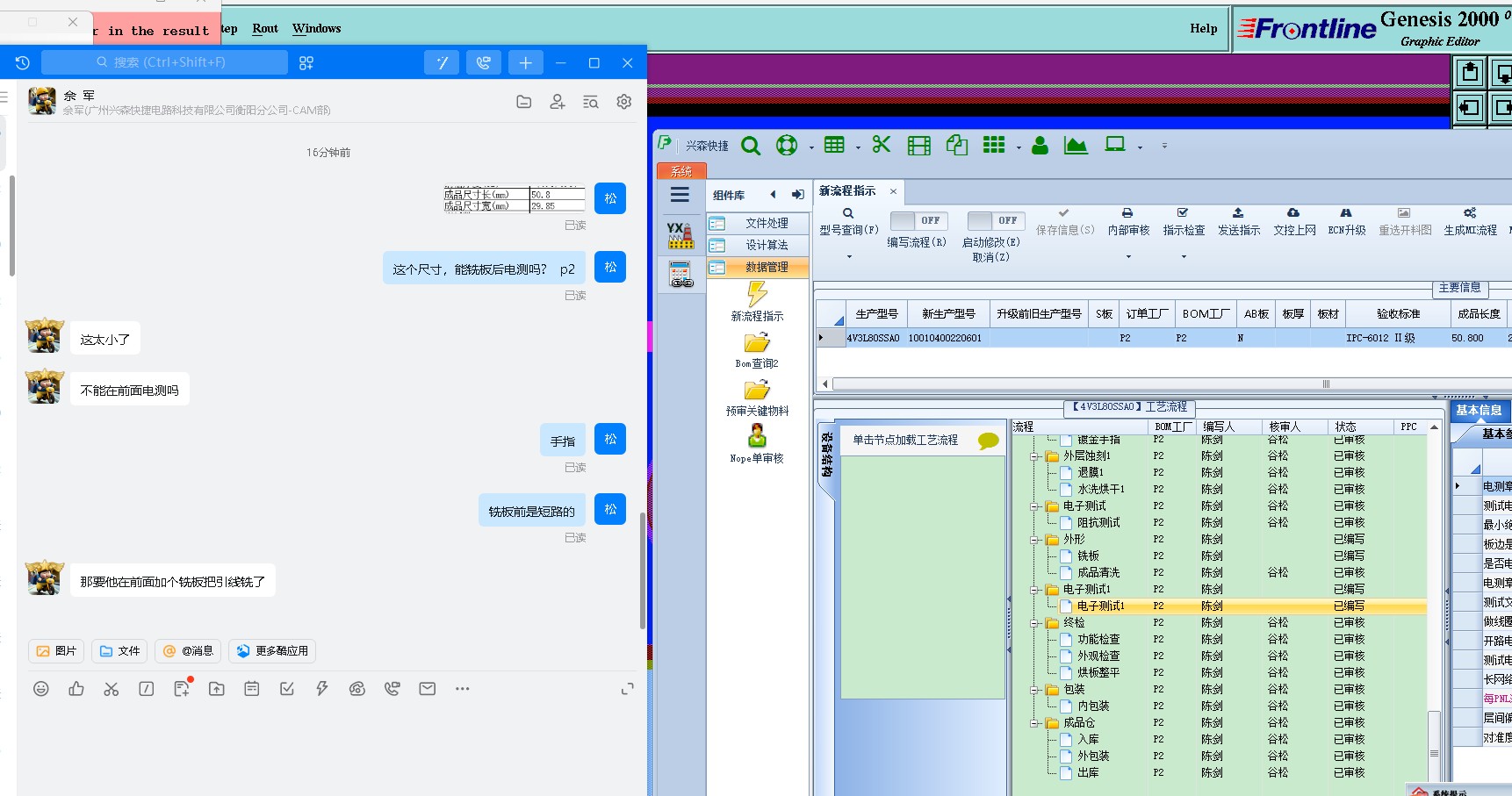Open the 预审关键物料 folder icon
1512x796 pixels.
[x=757, y=390]
